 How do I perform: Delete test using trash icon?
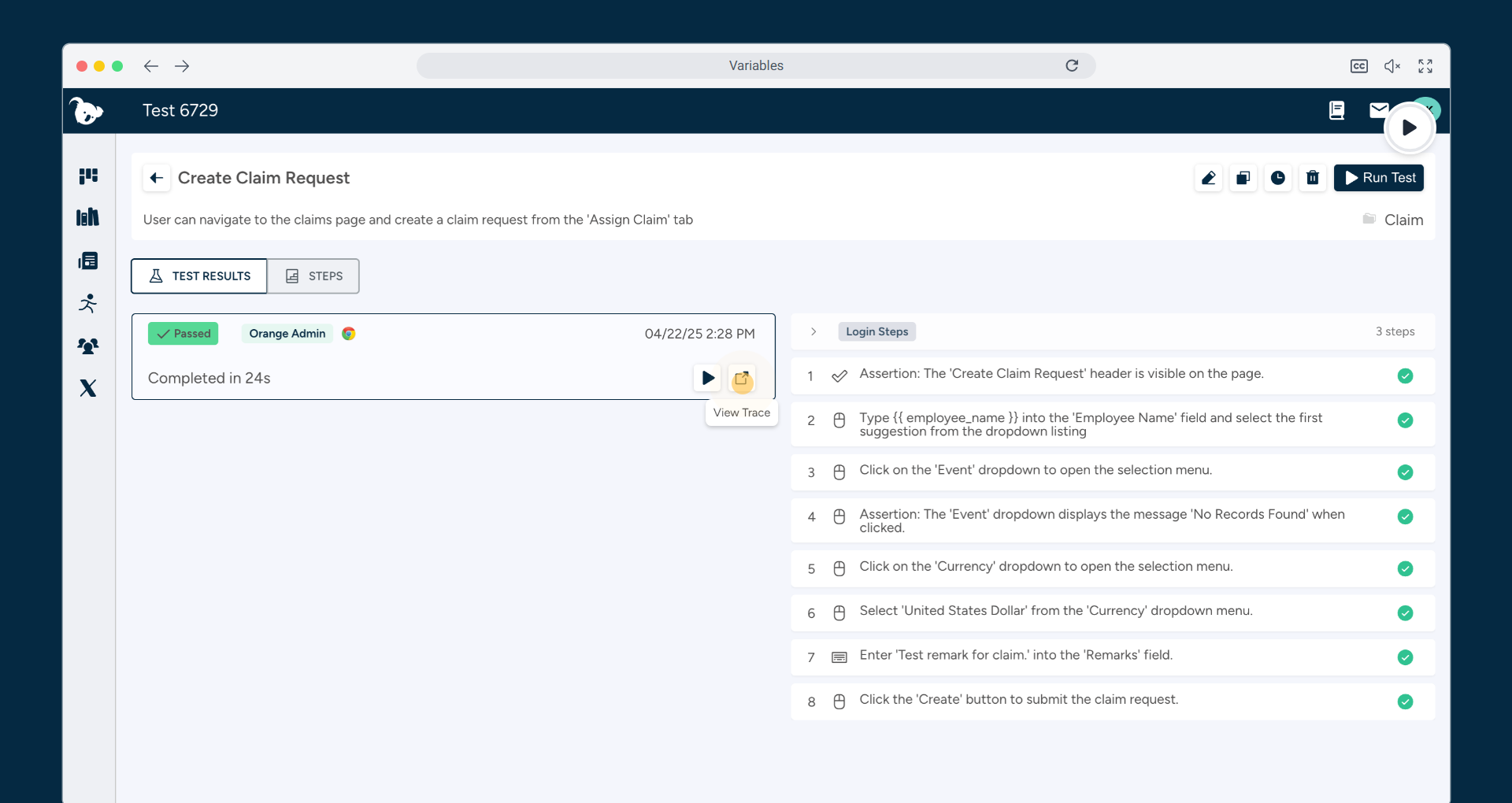[1312, 178]
